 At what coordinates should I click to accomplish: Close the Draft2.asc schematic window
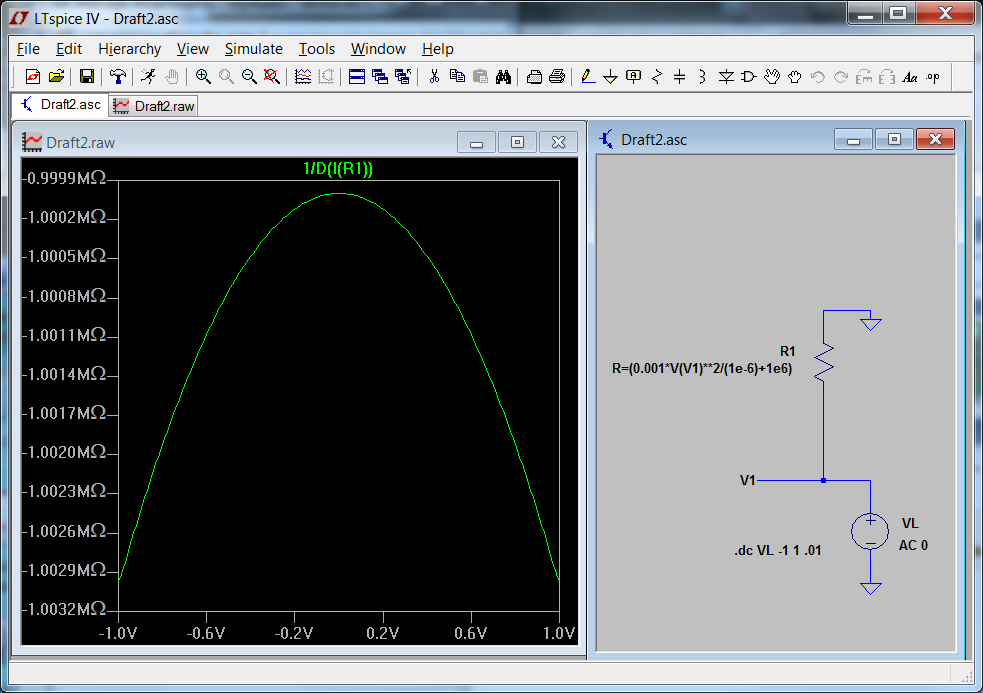[x=935, y=139]
